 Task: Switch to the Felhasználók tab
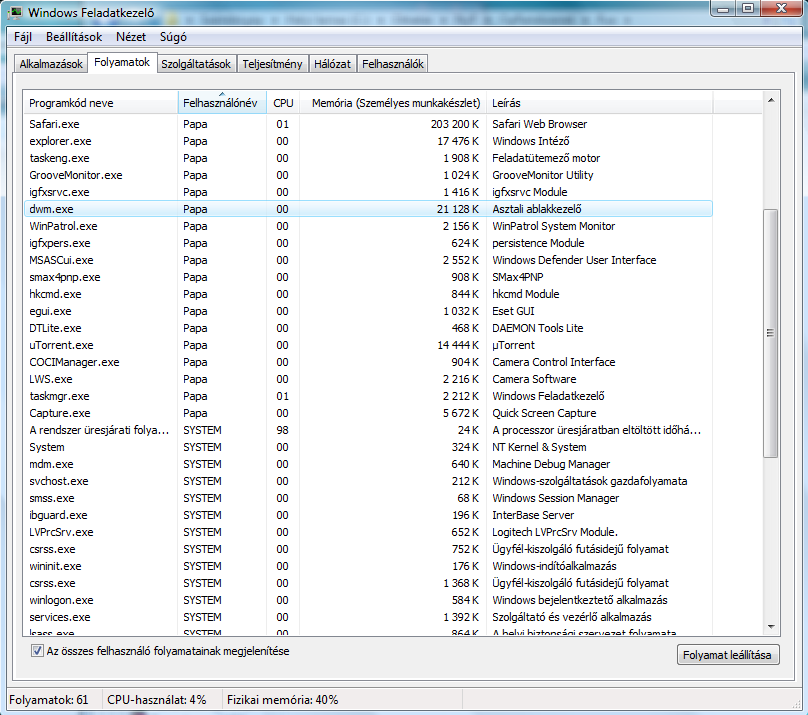pos(393,64)
